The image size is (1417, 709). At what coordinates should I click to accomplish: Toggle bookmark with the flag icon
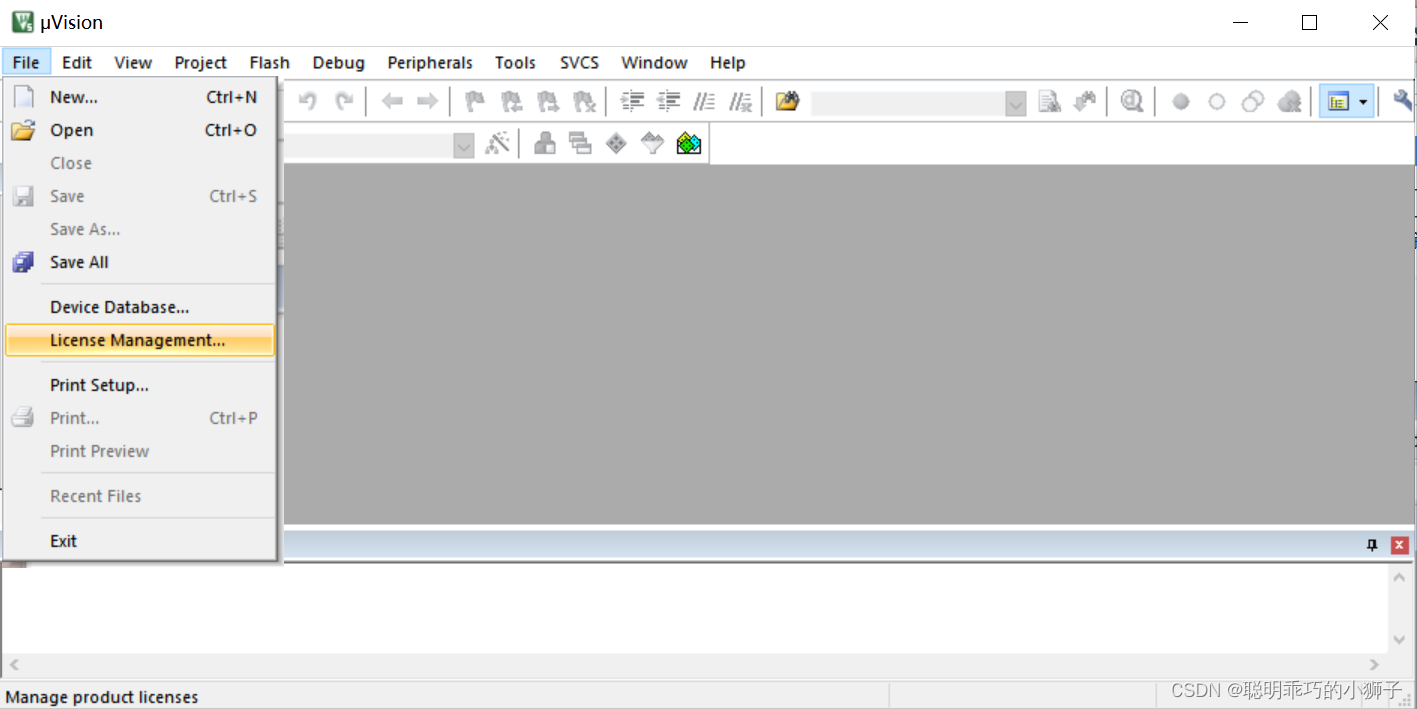pyautogui.click(x=475, y=101)
